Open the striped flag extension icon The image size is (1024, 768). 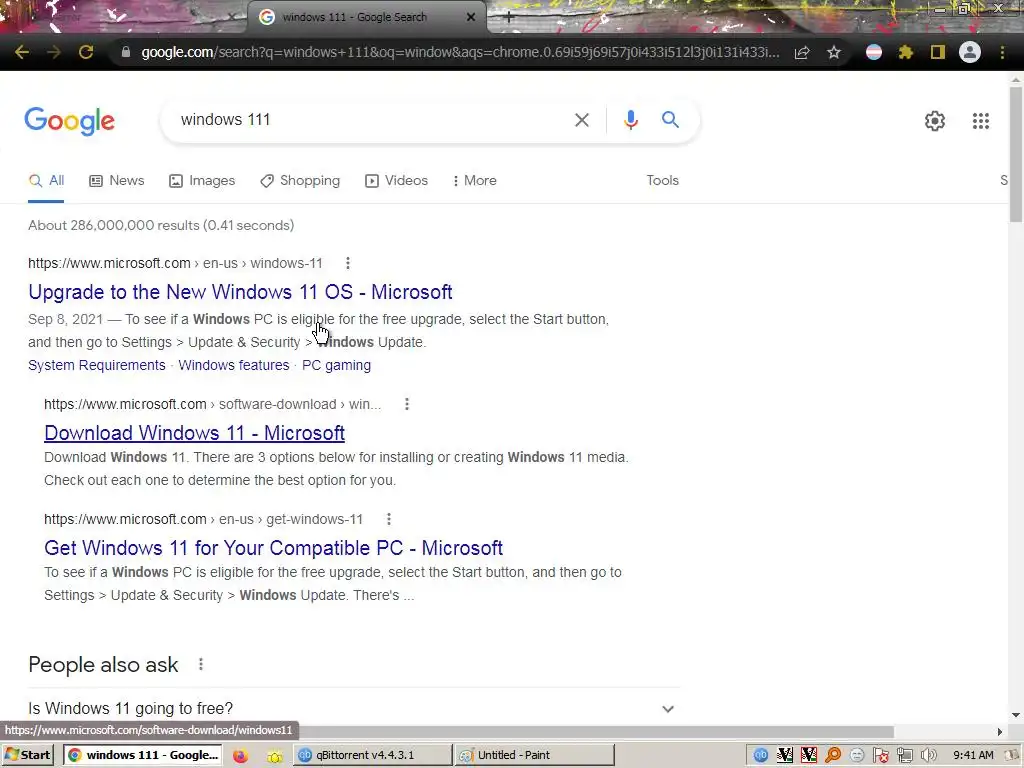click(873, 52)
